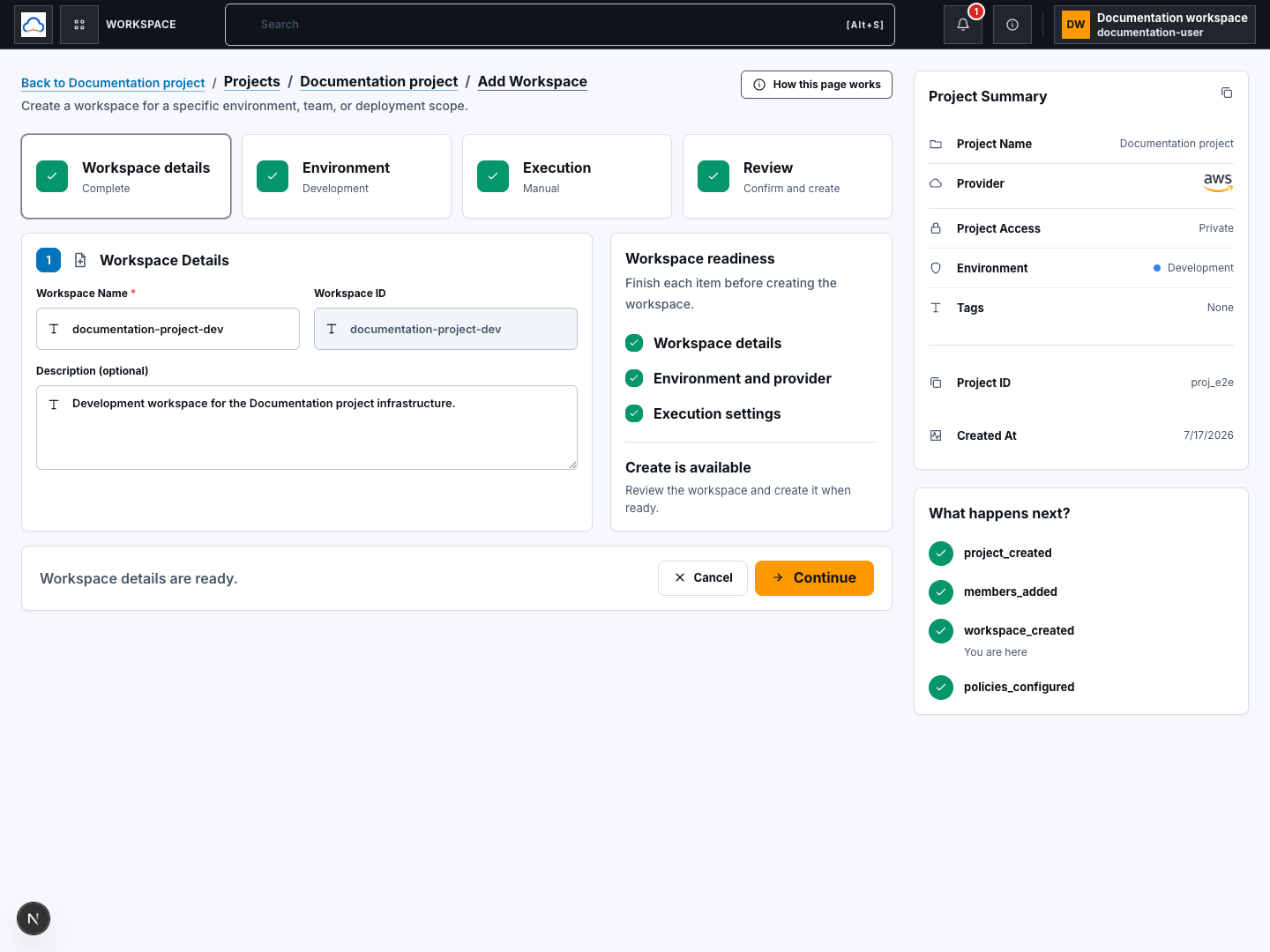The image size is (1270, 952).
Task: Click the Next.js N badge at bottom left
Action: click(34, 919)
